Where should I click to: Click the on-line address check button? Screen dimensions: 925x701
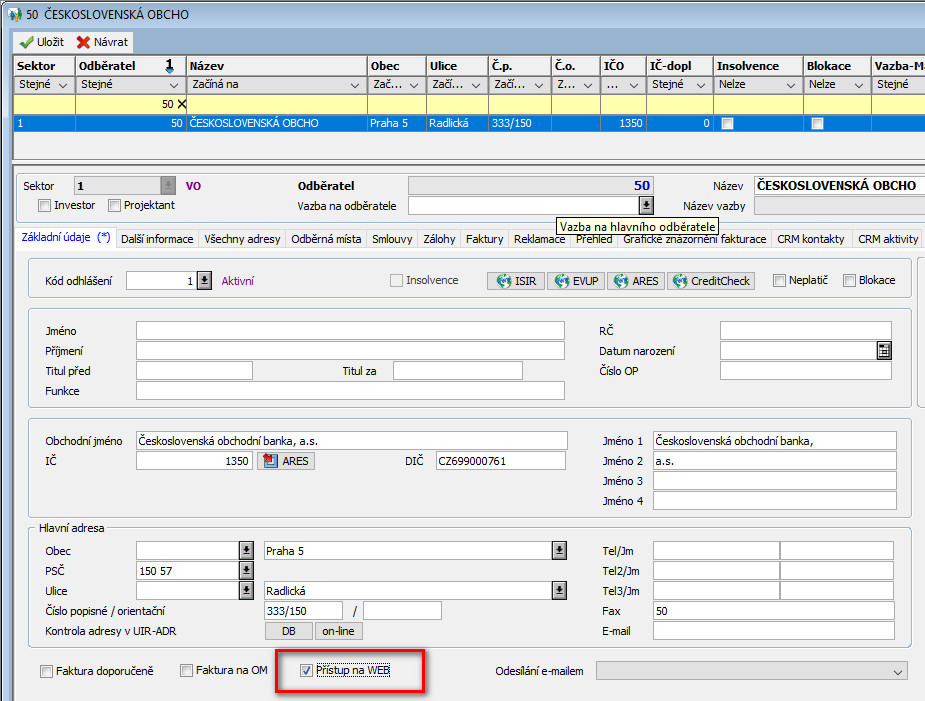(339, 631)
